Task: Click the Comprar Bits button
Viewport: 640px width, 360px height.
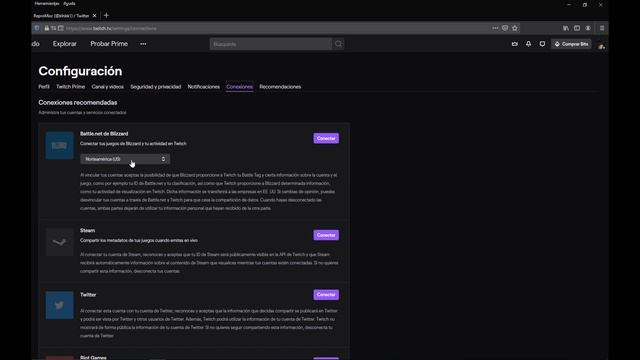Action: (571, 44)
